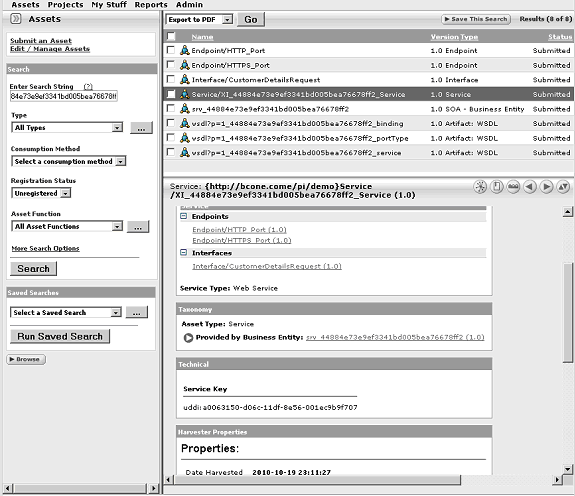The width and height of the screenshot is (575, 496).
Task: Click the right arrow next asset icon
Action: pos(546,187)
